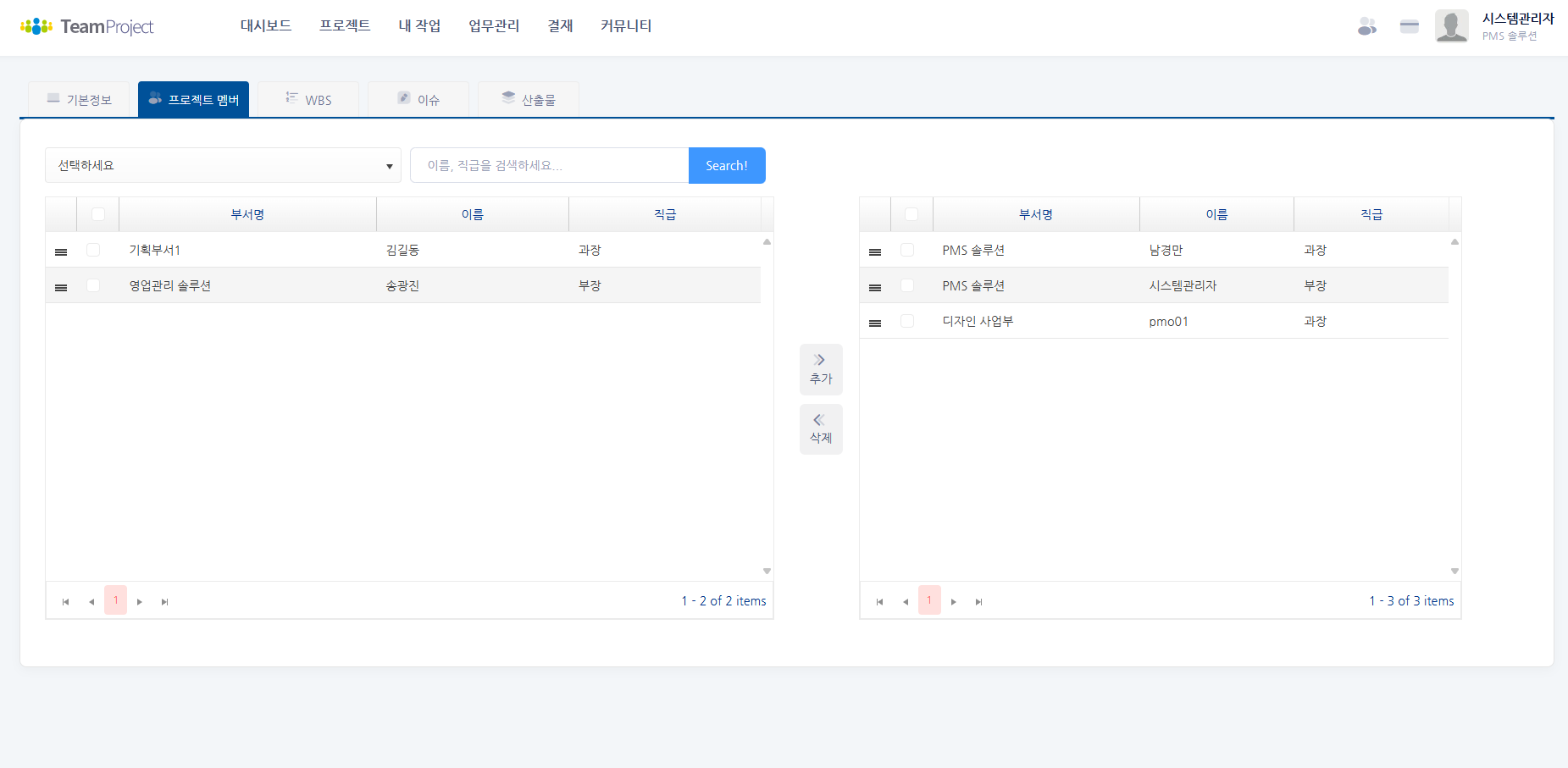This screenshot has width=1568, height=768.
Task: Click the 삭제 button to remove members
Action: [x=821, y=429]
